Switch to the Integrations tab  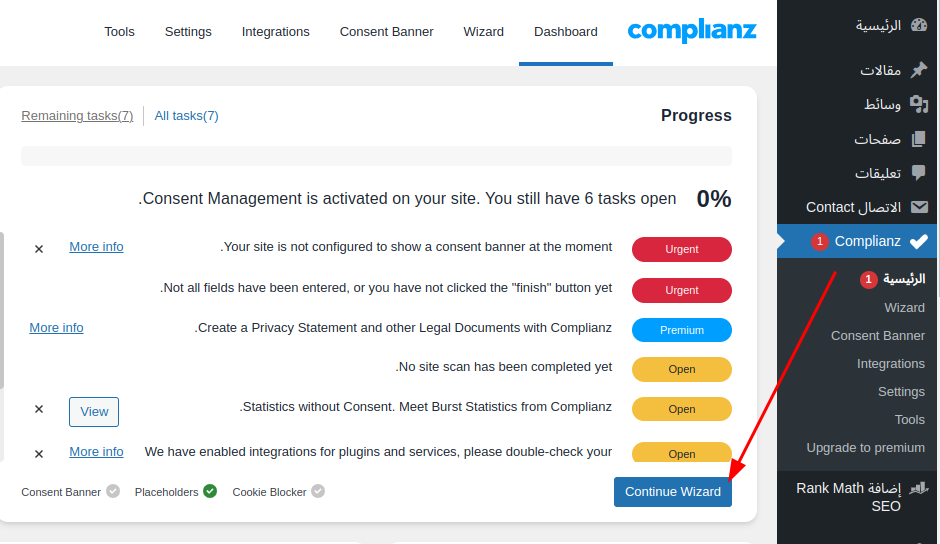(275, 32)
